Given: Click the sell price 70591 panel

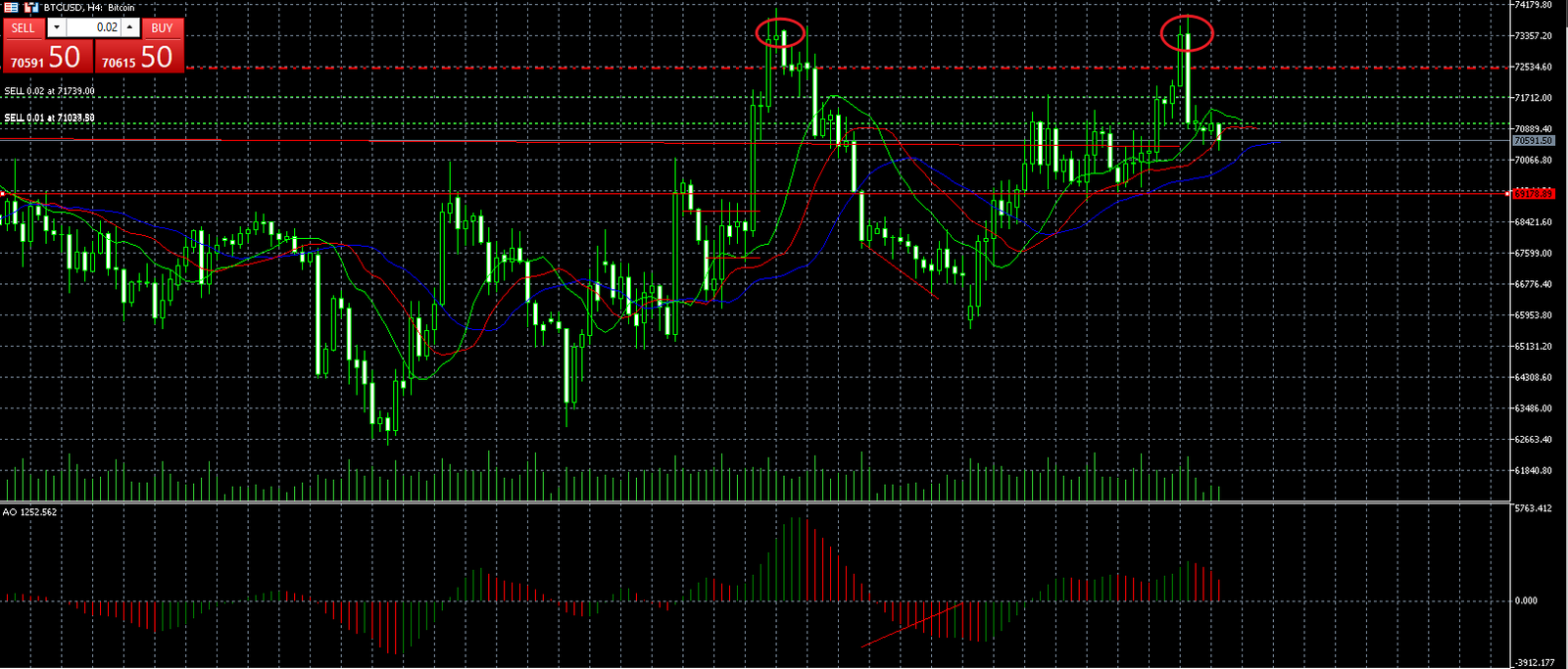Looking at the screenshot, I should 46,57.
